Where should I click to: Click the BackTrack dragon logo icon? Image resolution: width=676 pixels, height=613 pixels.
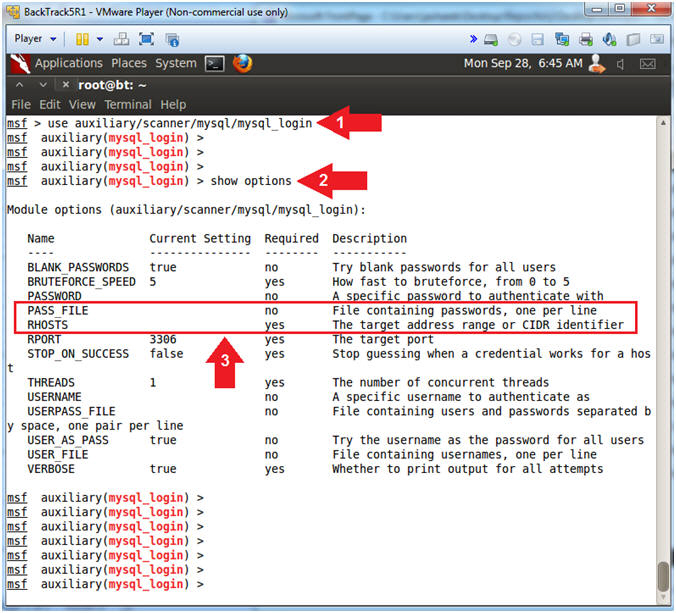(x=20, y=64)
